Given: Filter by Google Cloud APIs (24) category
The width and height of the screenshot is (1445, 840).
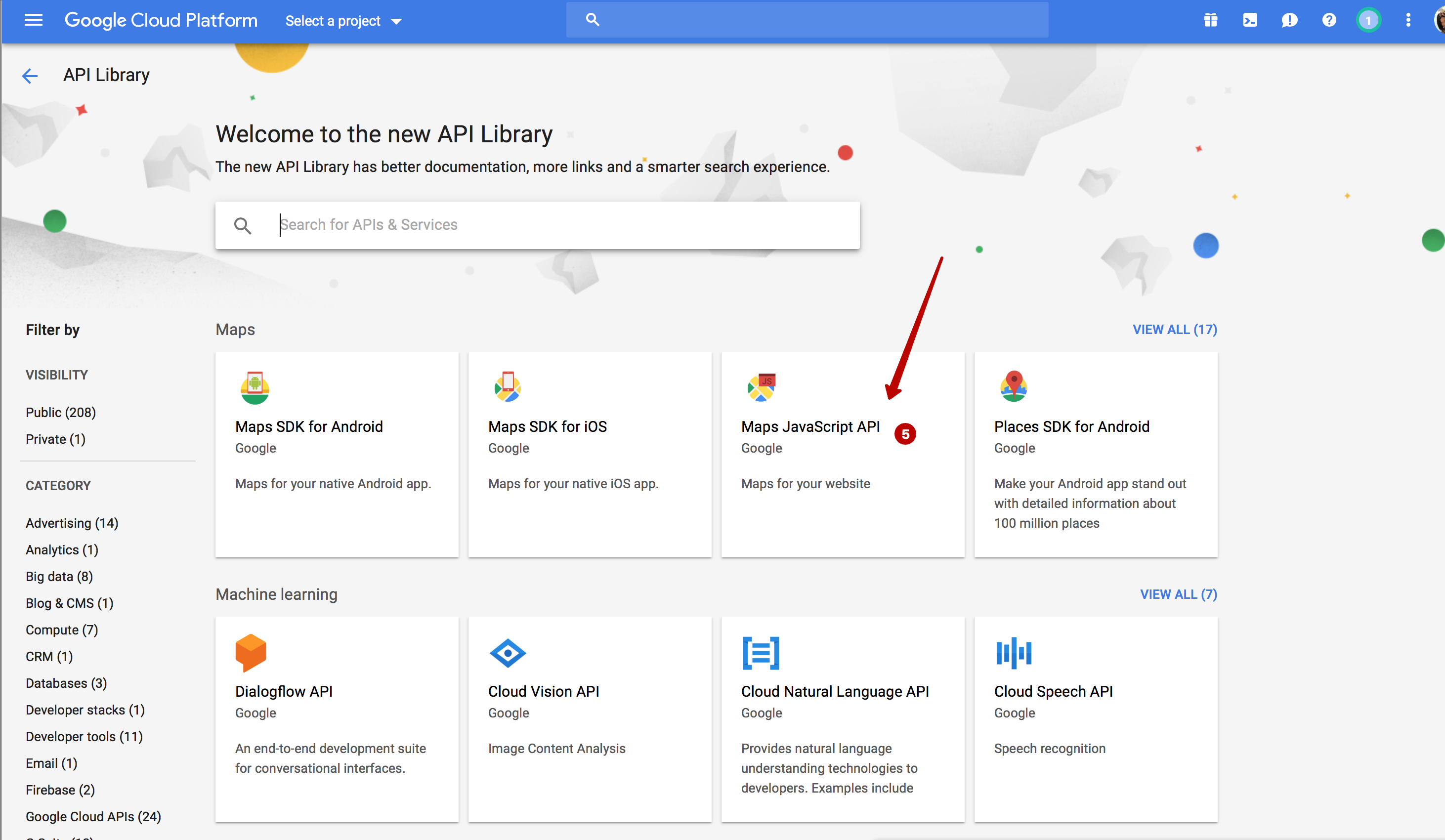Looking at the screenshot, I should point(93,816).
